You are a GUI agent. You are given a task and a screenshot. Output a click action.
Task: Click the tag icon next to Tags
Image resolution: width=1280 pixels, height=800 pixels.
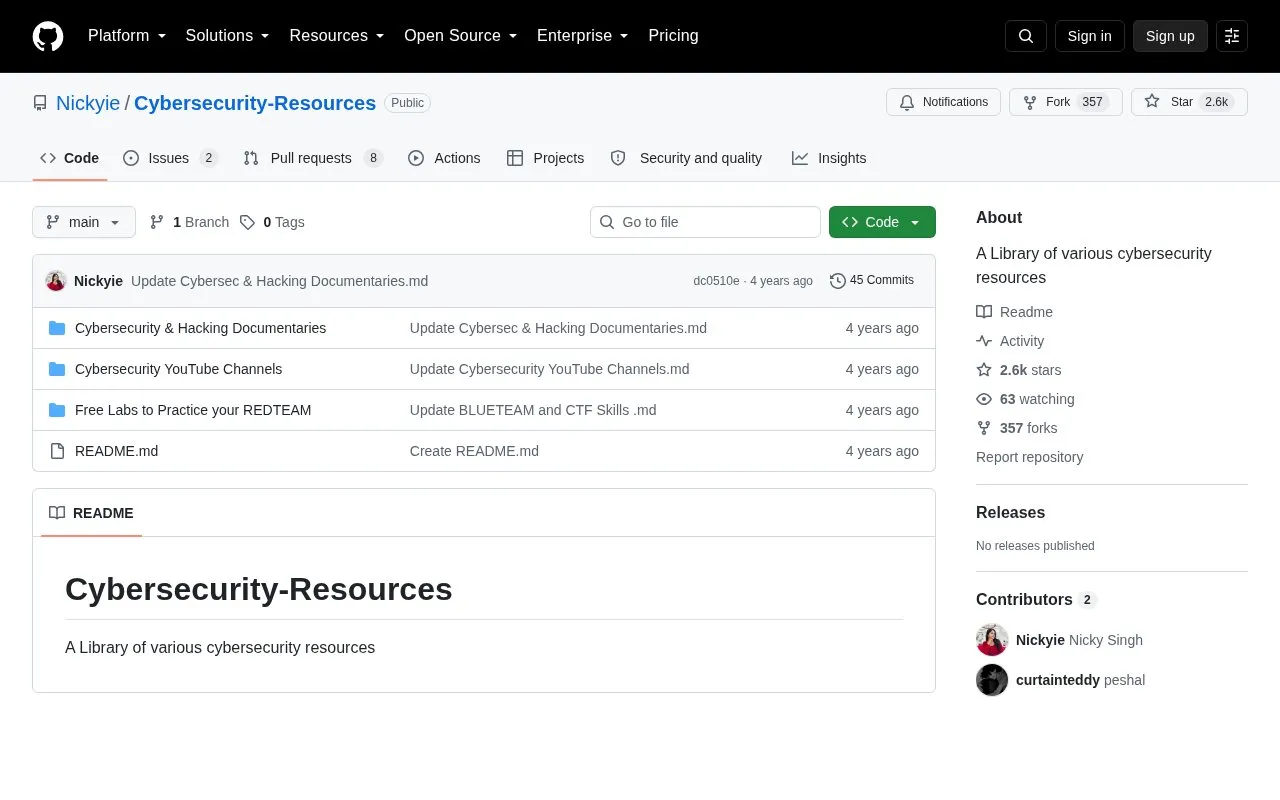[x=247, y=222]
